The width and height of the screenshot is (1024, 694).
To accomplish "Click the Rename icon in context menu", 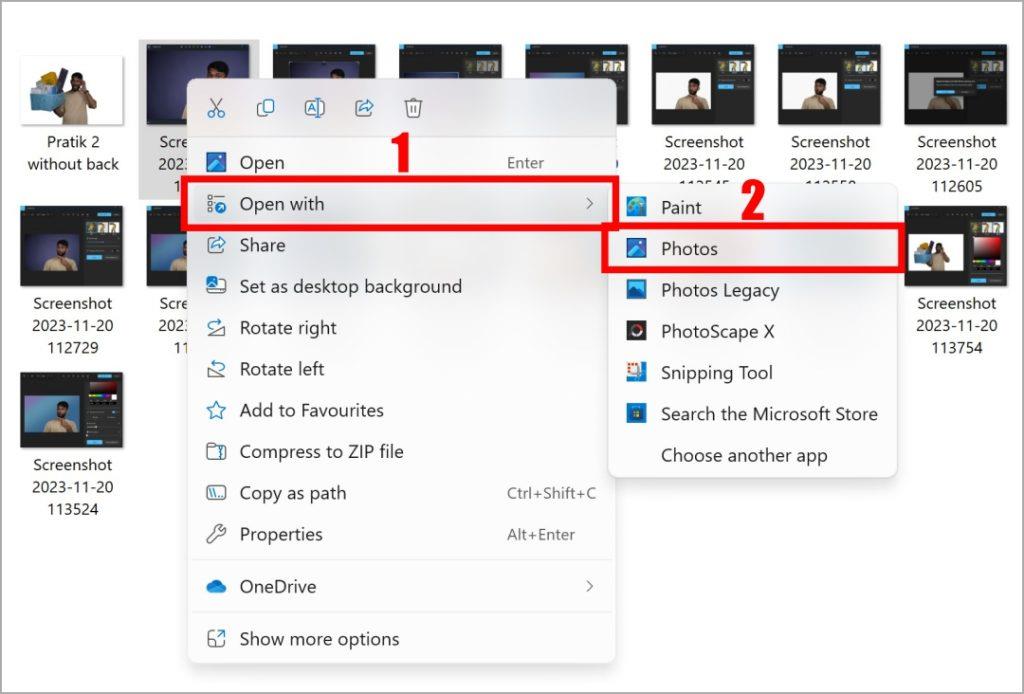I will point(315,108).
